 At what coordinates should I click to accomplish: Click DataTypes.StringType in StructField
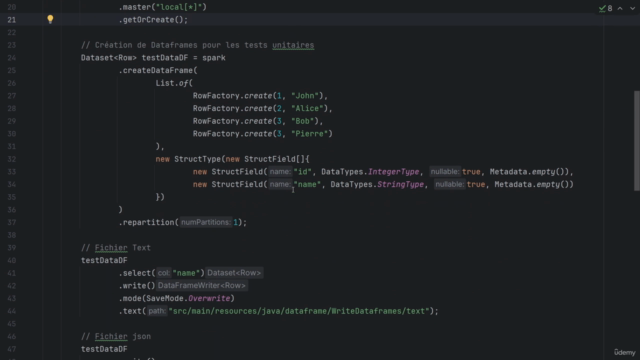tap(377, 184)
